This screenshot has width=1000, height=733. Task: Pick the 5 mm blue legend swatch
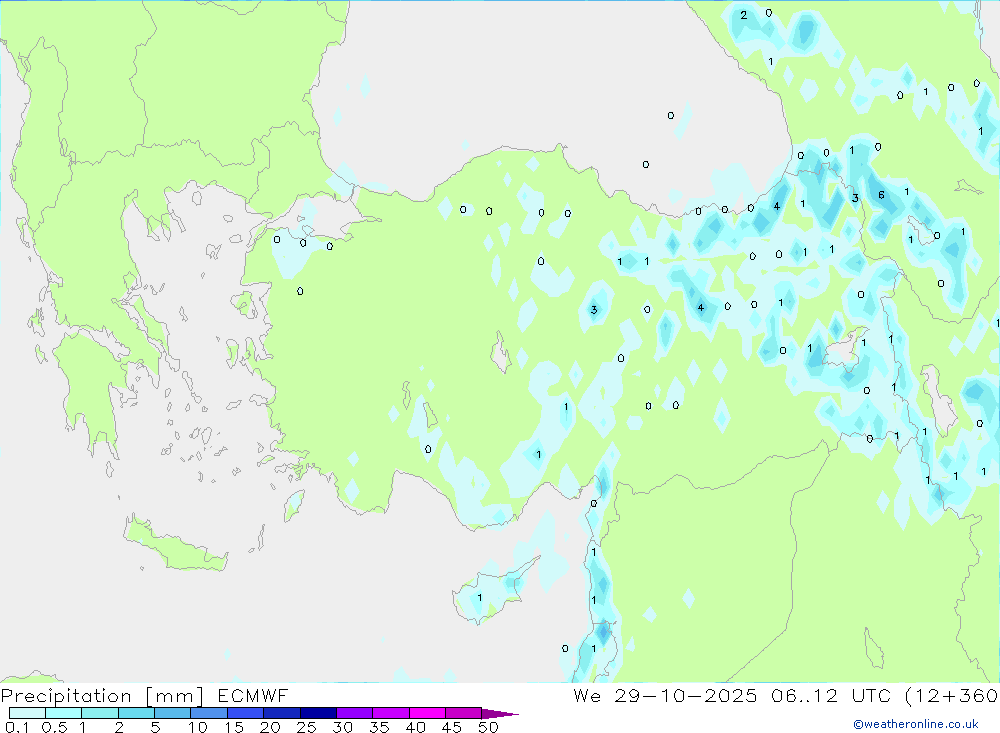[173, 713]
